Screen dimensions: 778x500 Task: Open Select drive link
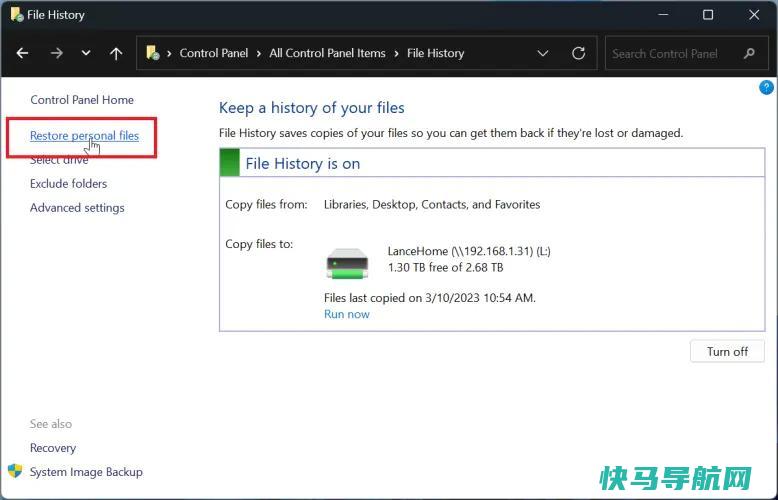59,160
